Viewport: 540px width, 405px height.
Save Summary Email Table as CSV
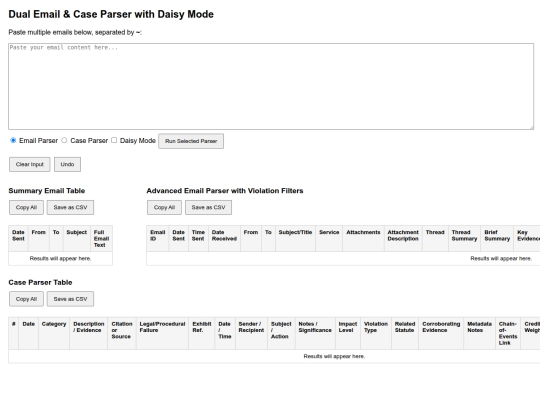pos(70,207)
